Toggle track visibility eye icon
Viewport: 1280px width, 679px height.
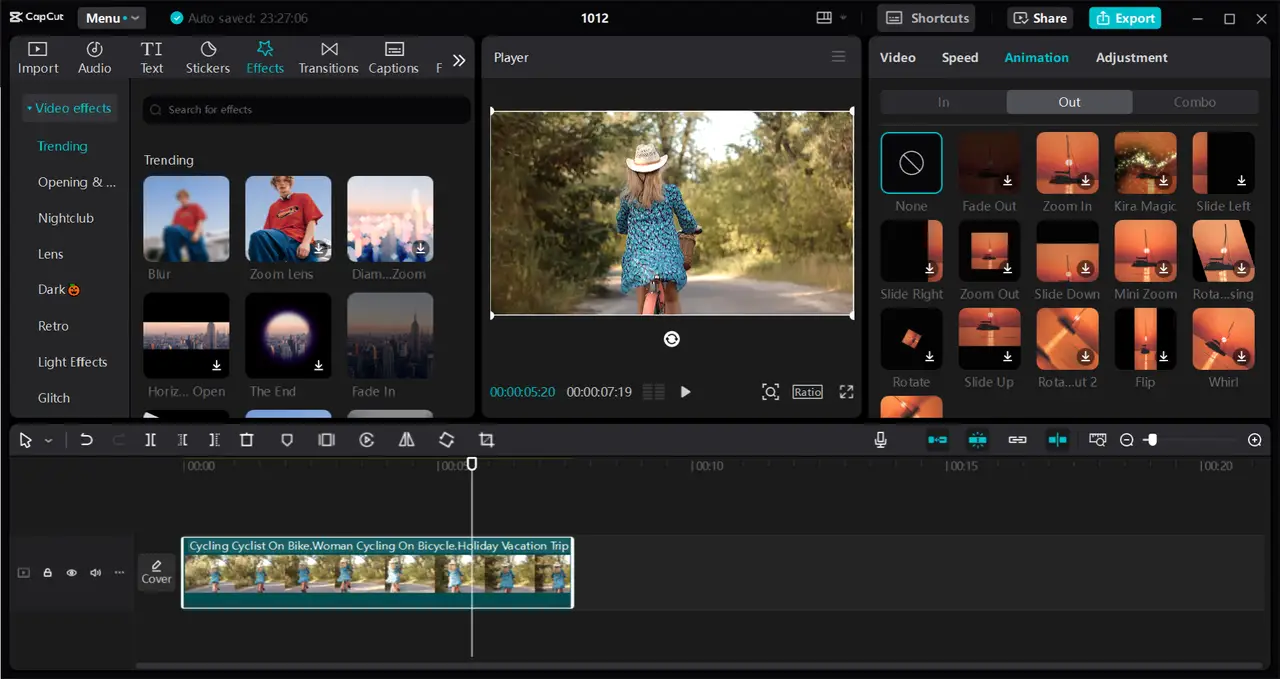(x=71, y=573)
